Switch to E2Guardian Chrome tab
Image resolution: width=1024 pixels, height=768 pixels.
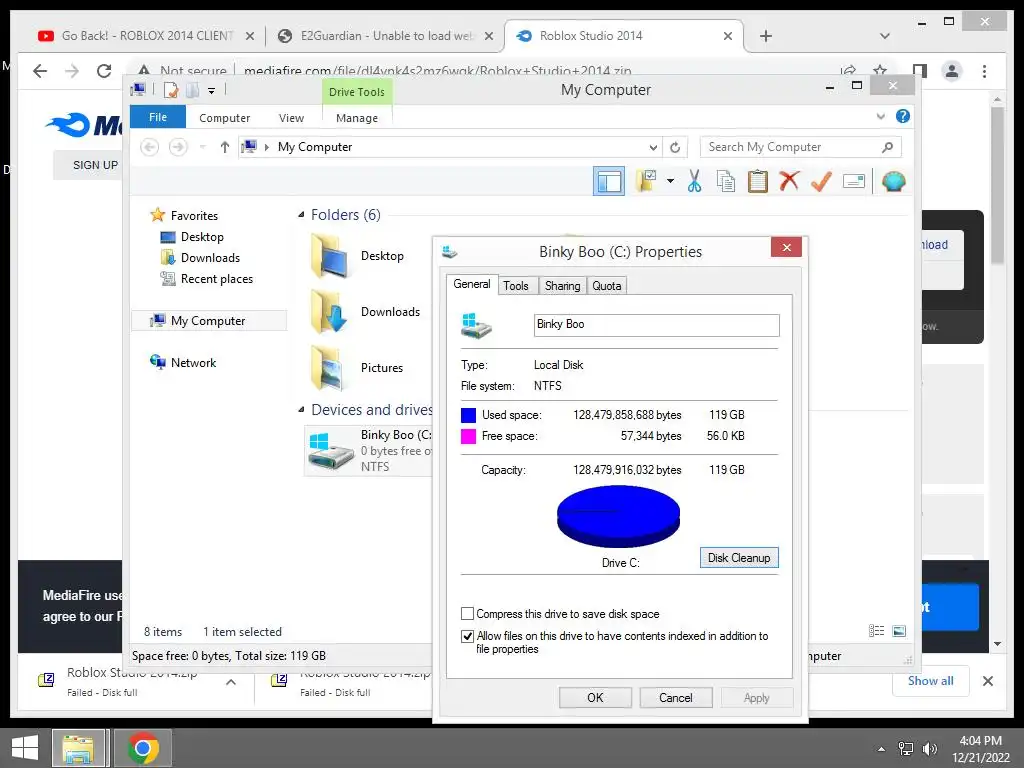tap(385, 36)
